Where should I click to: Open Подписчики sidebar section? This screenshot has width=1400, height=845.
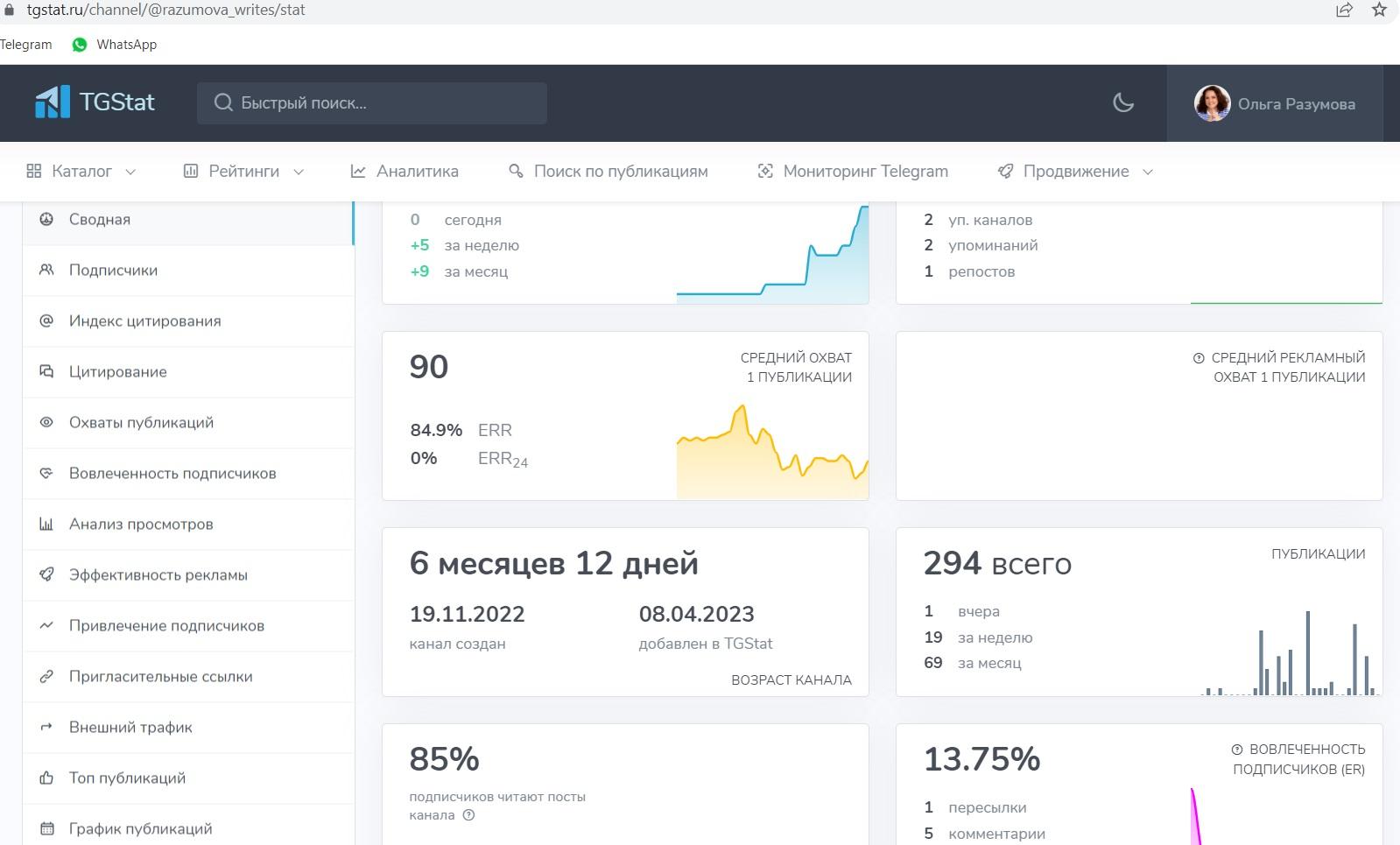[188, 271]
